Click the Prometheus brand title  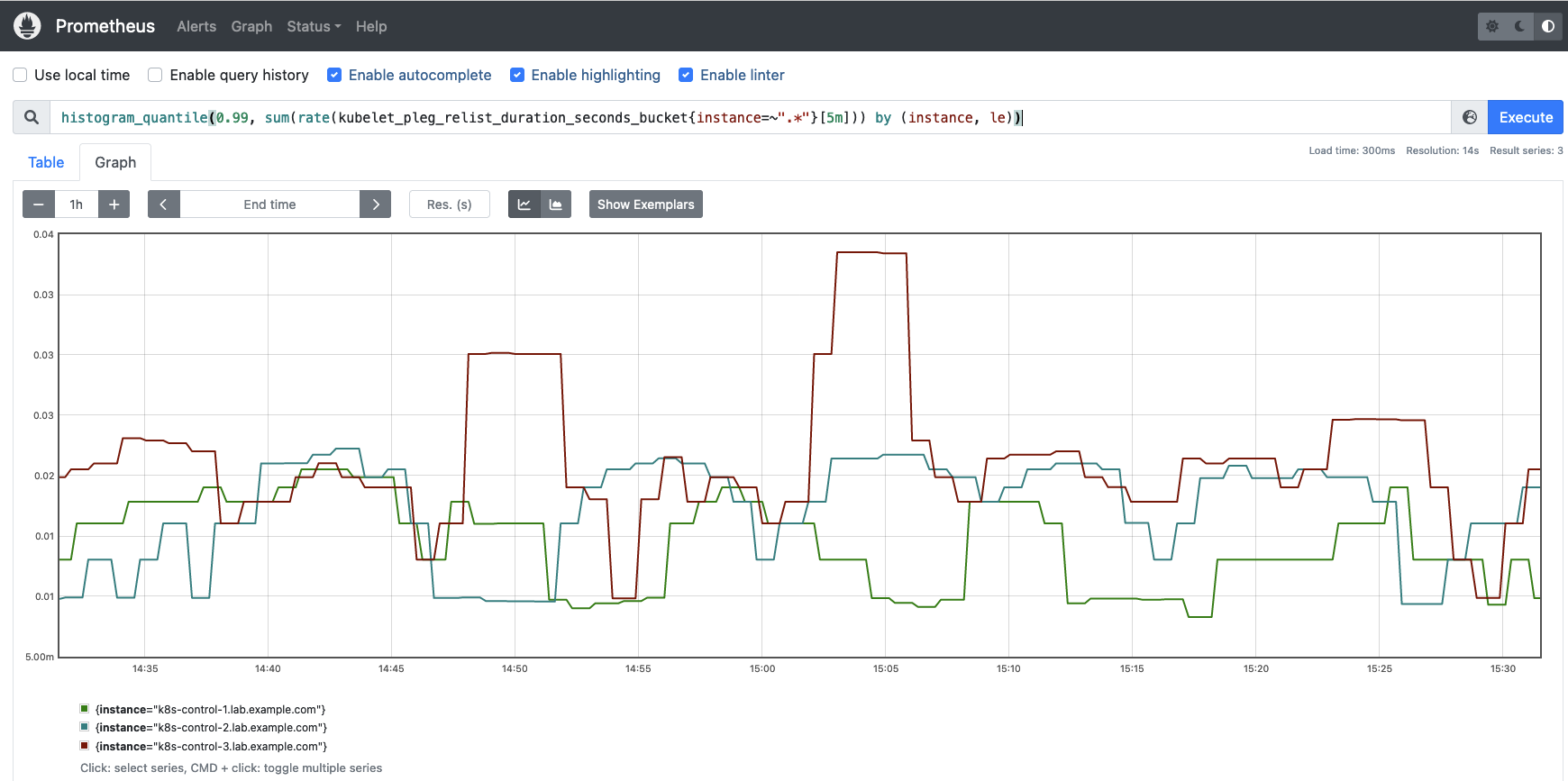point(105,26)
